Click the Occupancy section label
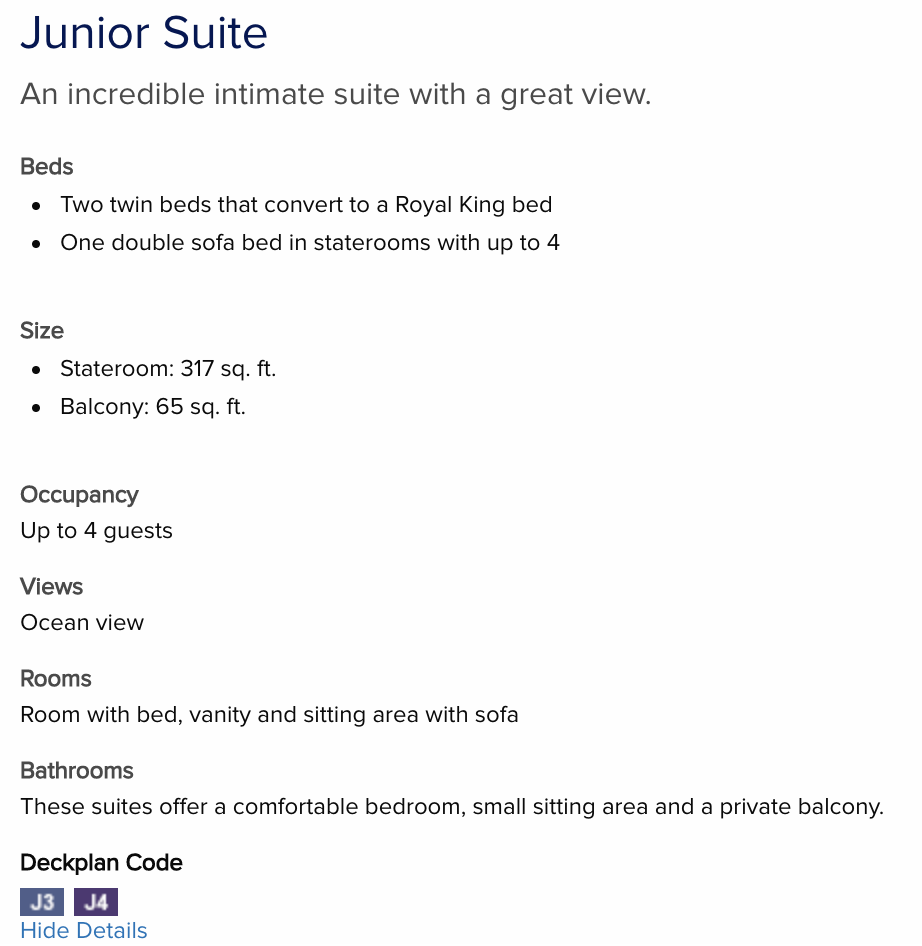Viewport: 922px width, 946px height. coord(79,495)
